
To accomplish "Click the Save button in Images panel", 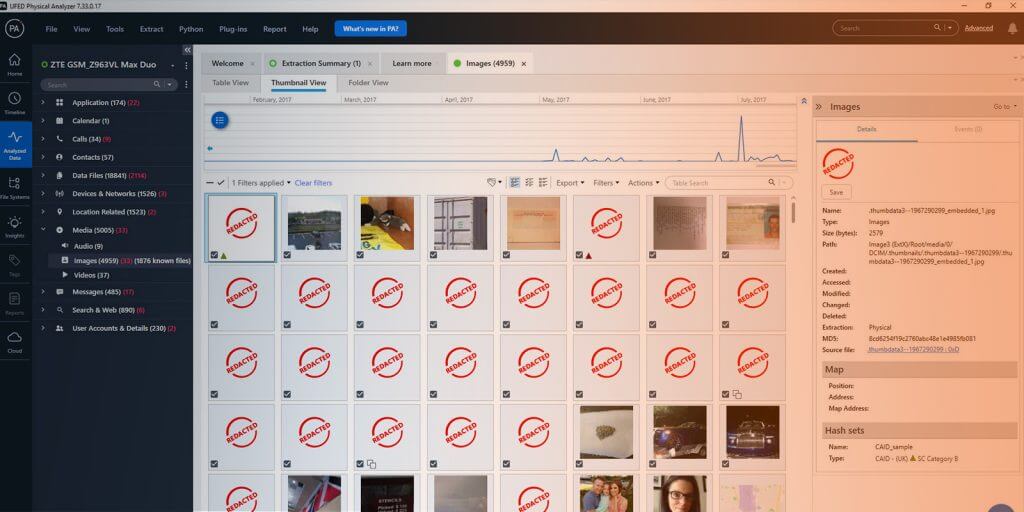I will (836, 192).
